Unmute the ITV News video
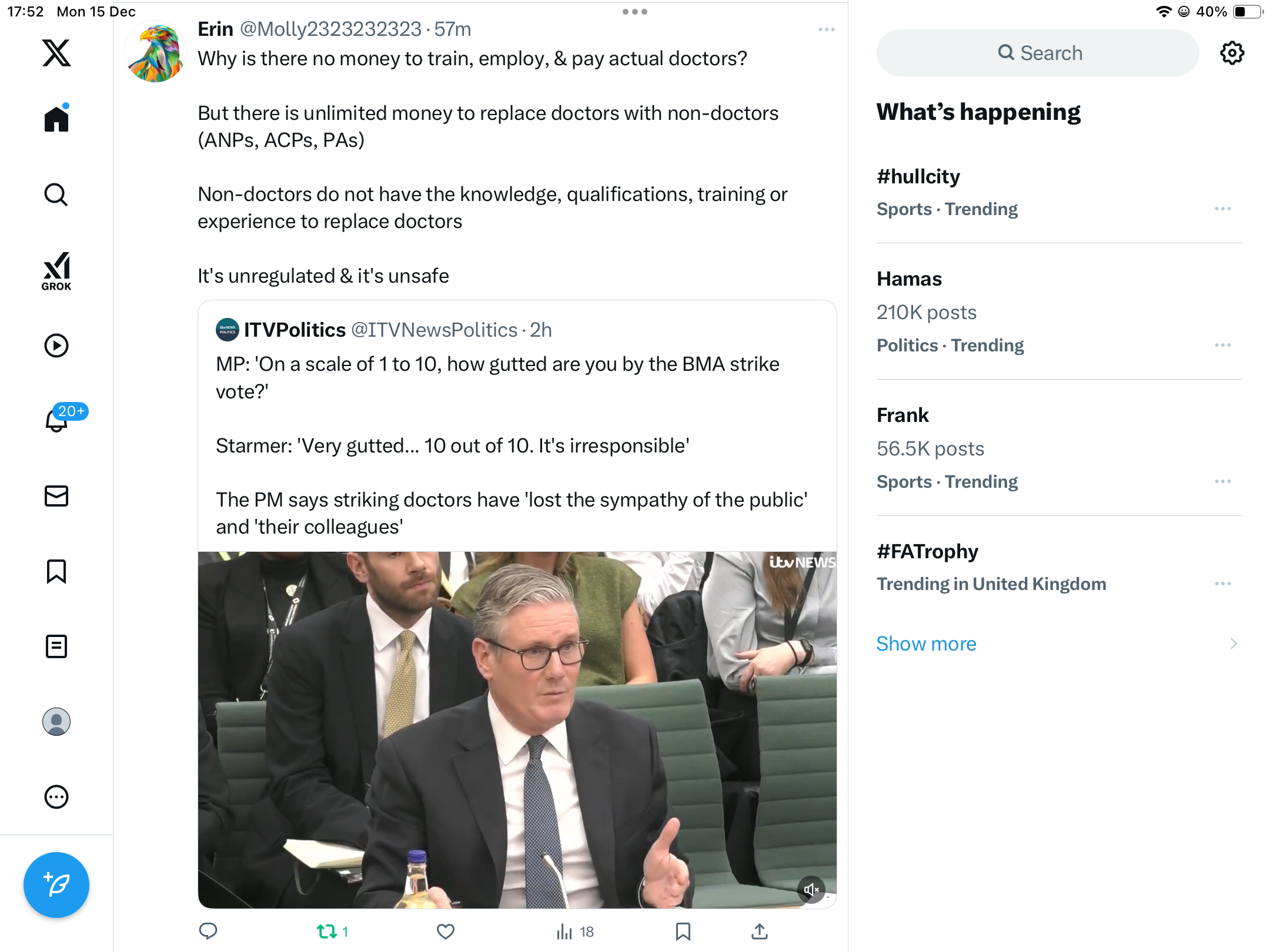This screenshot has height=952, width=1270. click(x=811, y=890)
